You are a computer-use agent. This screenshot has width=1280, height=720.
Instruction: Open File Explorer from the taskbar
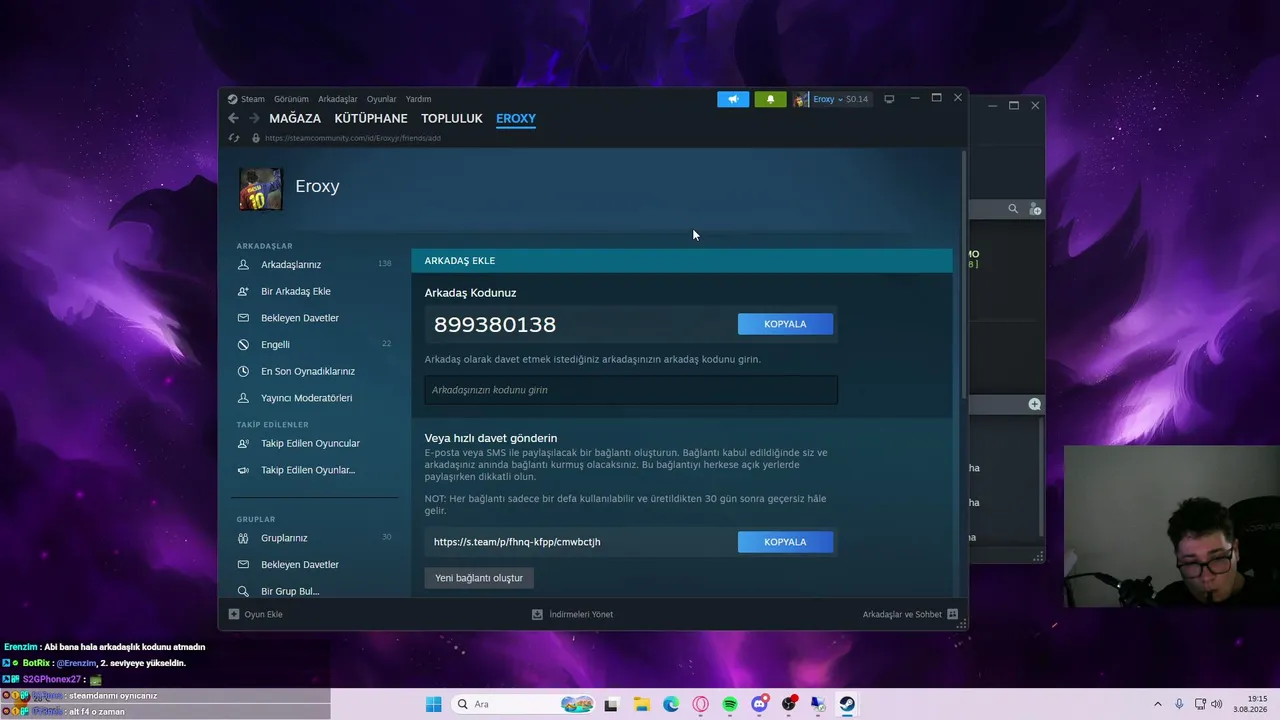[640, 704]
